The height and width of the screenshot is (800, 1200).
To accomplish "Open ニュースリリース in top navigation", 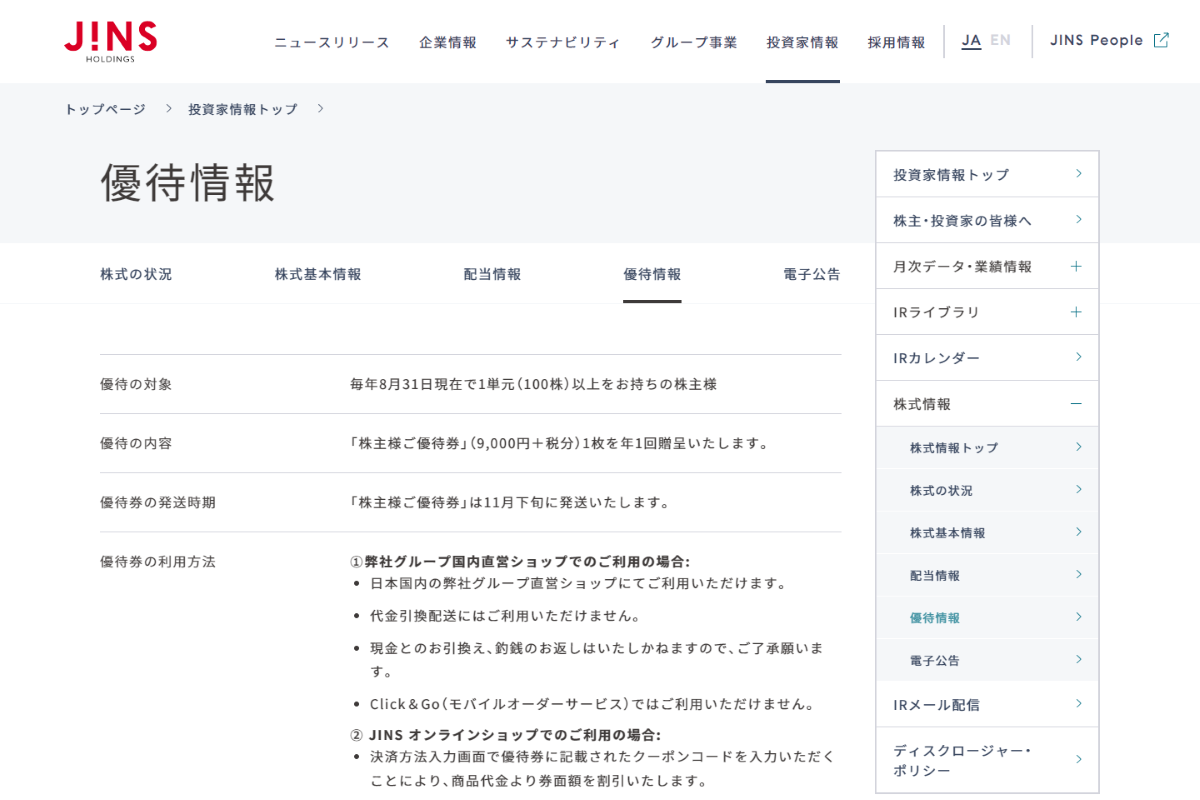I will pos(332,42).
